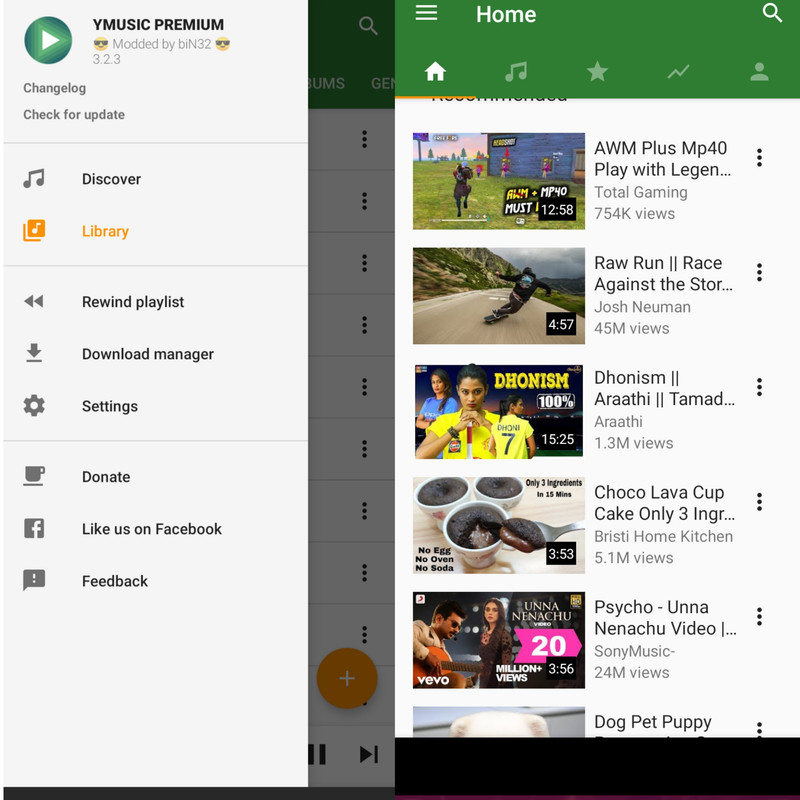Open second row overflow menu in Library
The height and width of the screenshot is (800, 800).
click(x=364, y=201)
